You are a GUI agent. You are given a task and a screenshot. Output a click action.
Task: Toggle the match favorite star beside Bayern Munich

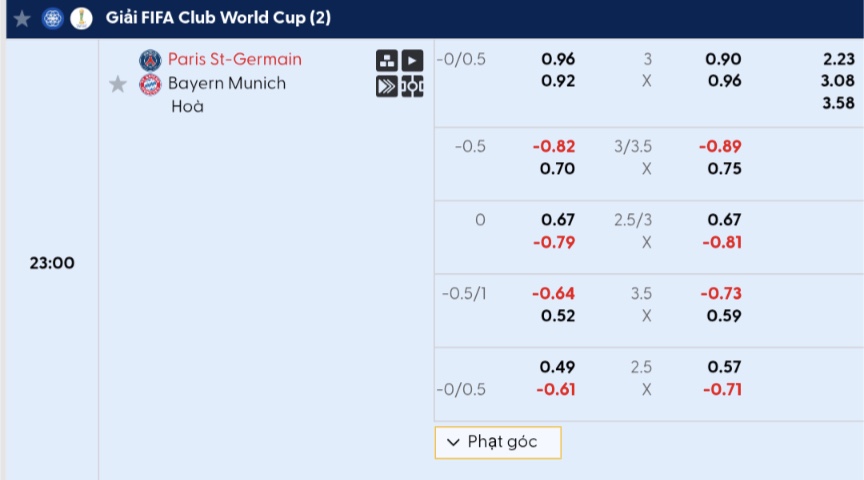tap(117, 84)
